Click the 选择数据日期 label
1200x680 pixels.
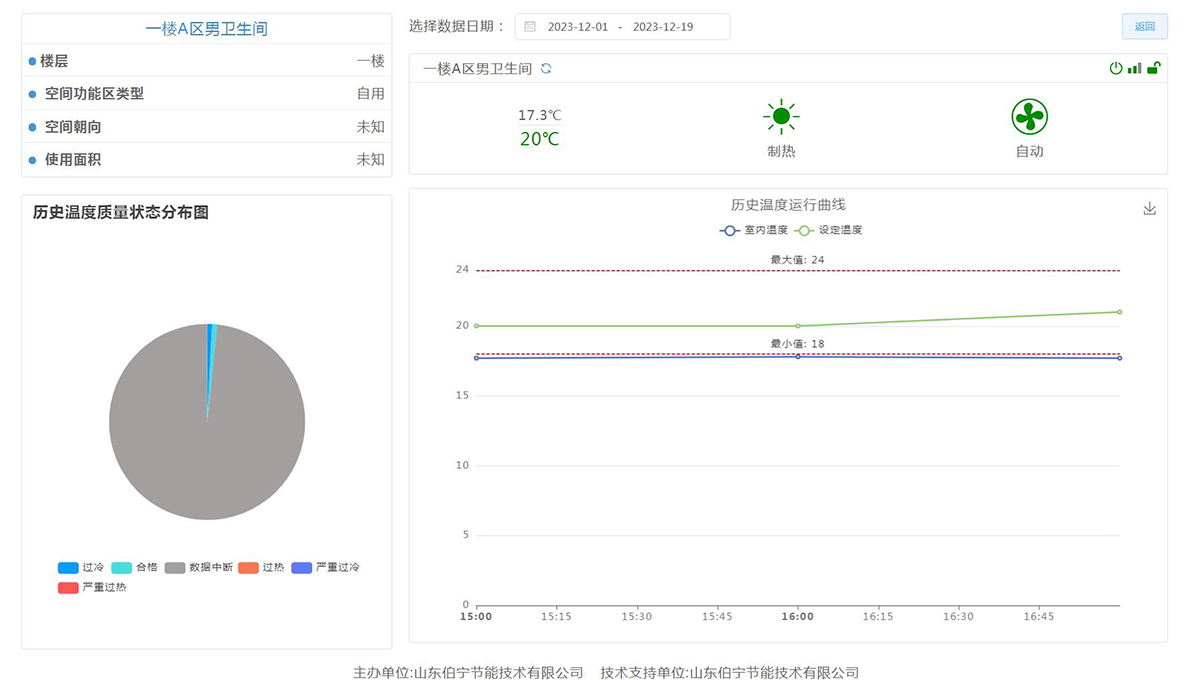click(457, 27)
